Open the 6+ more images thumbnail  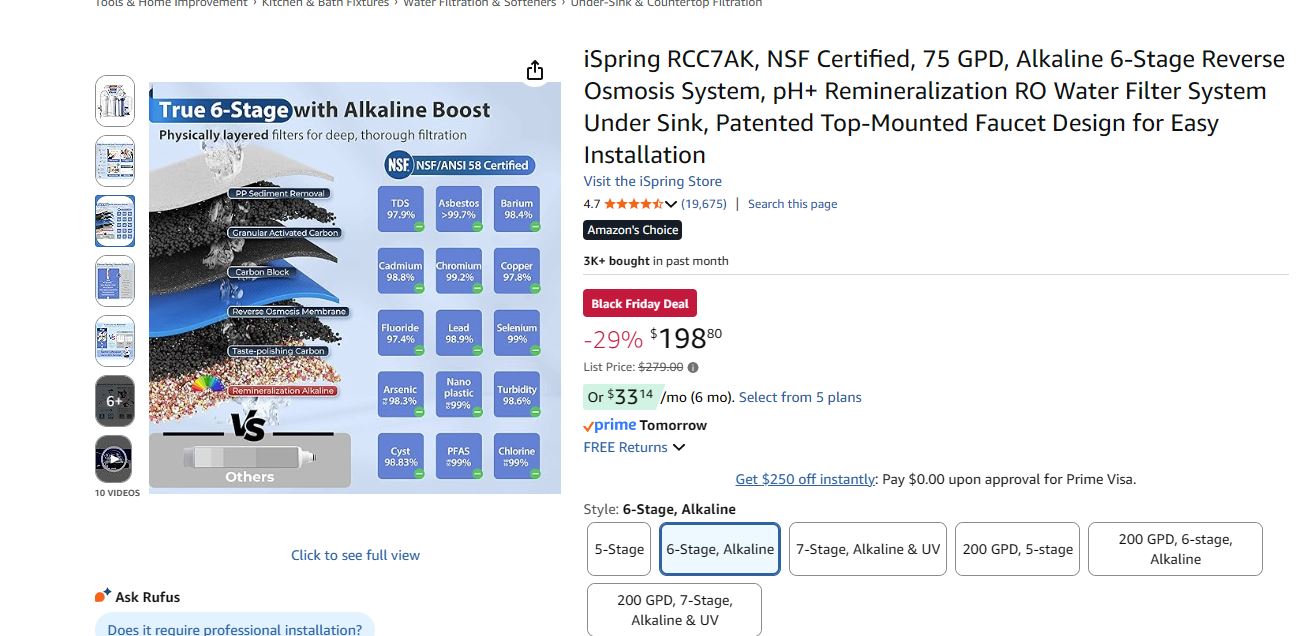tap(114, 401)
